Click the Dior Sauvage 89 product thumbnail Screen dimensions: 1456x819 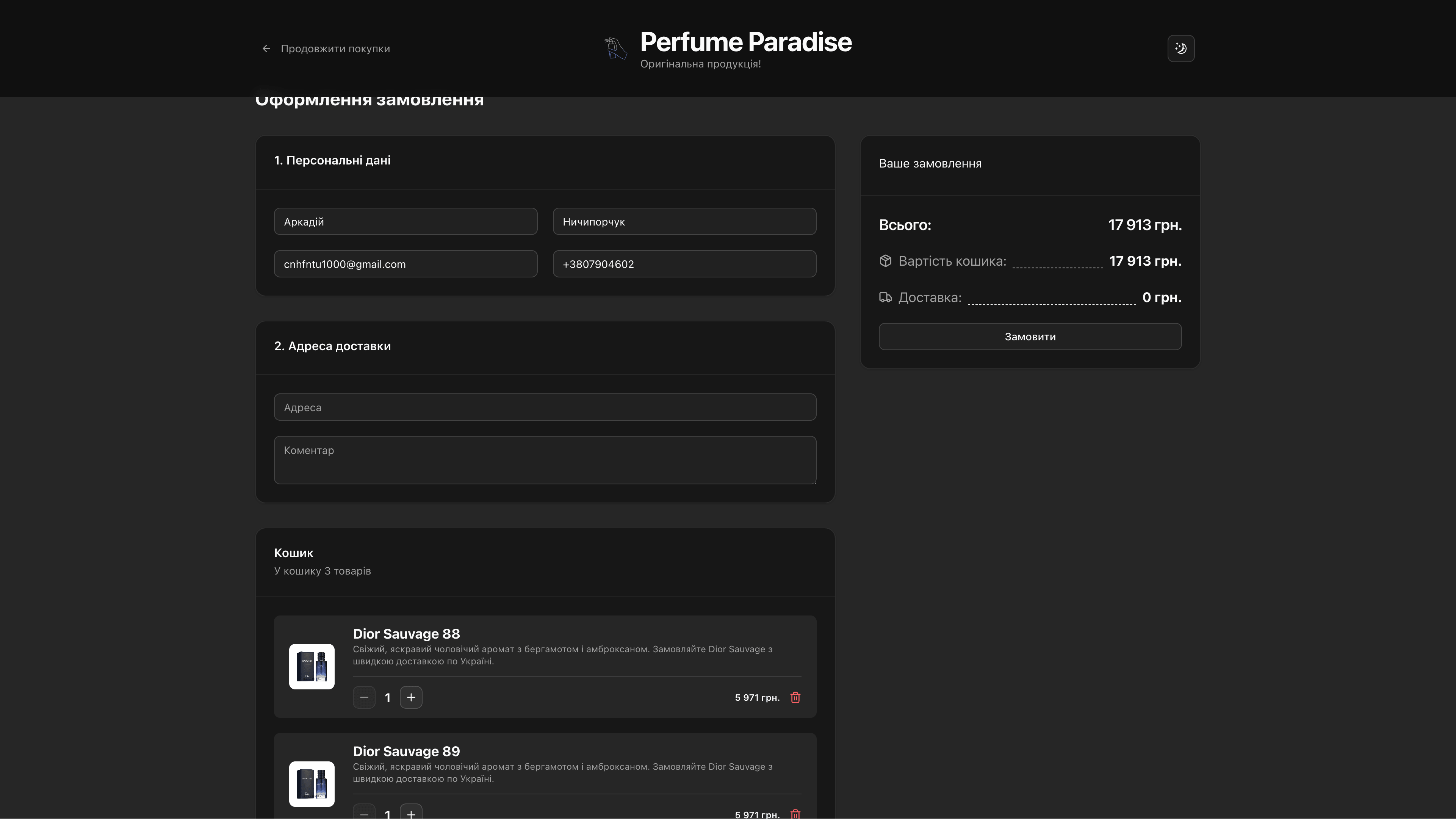(312, 784)
